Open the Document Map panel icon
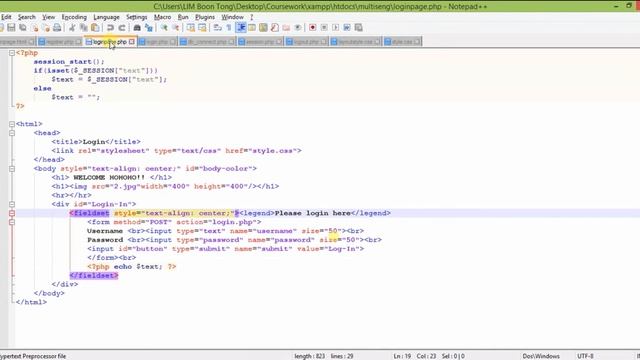This screenshot has height=360, width=640. click(263, 28)
